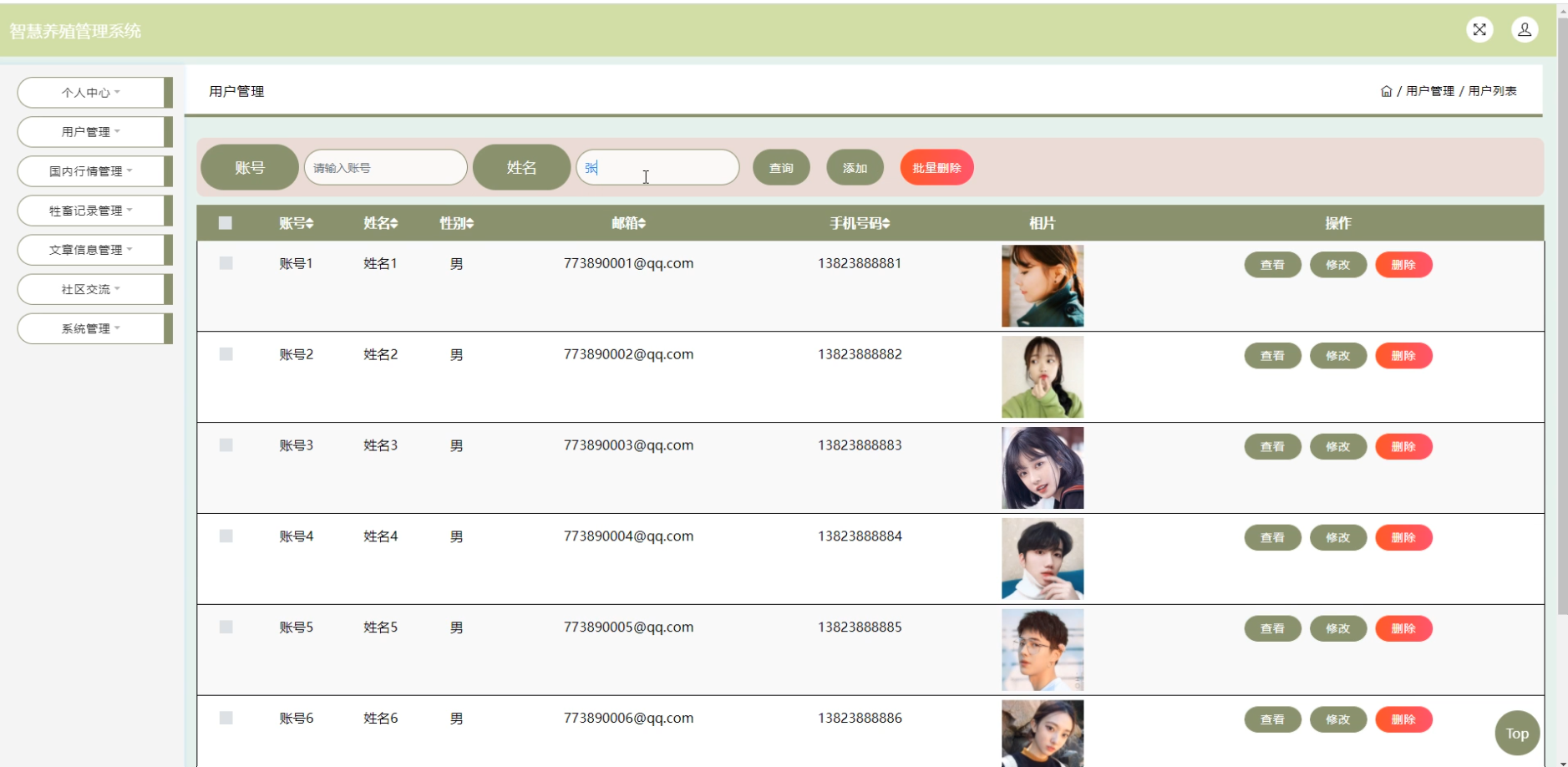Open the photo thumbnail for 账号1
The image size is (1568, 767).
1043,286
